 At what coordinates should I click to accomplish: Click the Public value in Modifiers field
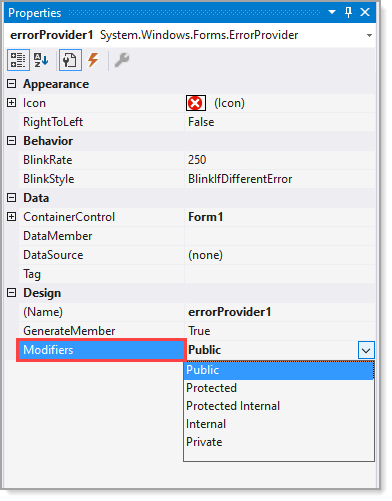pos(204,350)
